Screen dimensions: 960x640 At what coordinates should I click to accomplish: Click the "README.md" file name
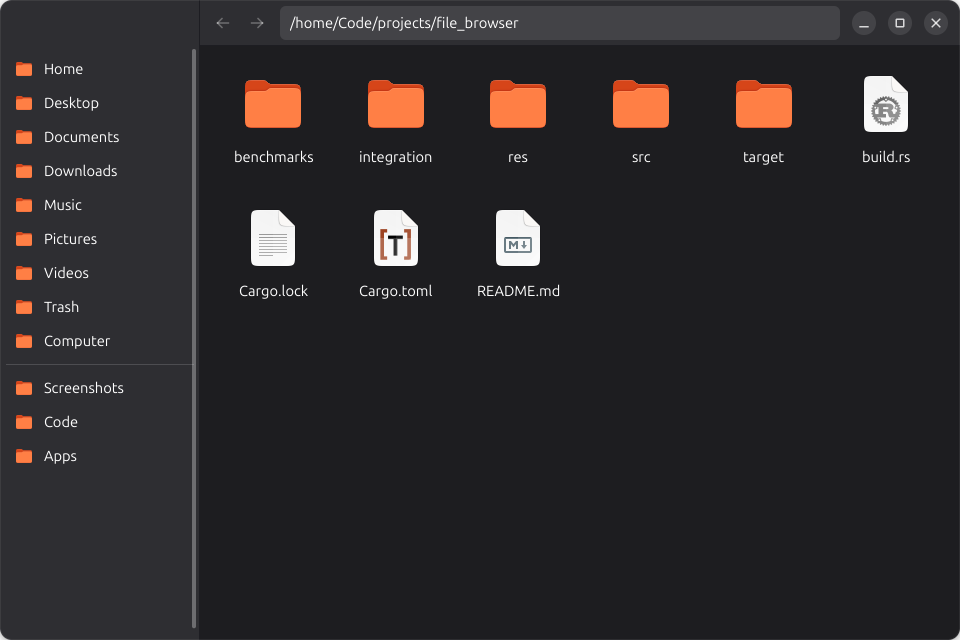click(x=518, y=291)
